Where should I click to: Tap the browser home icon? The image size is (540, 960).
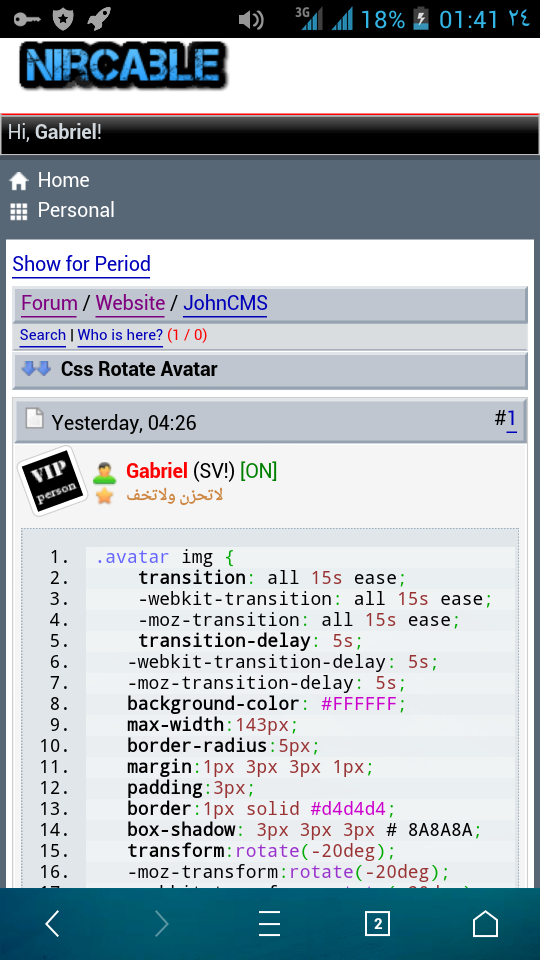click(485, 923)
